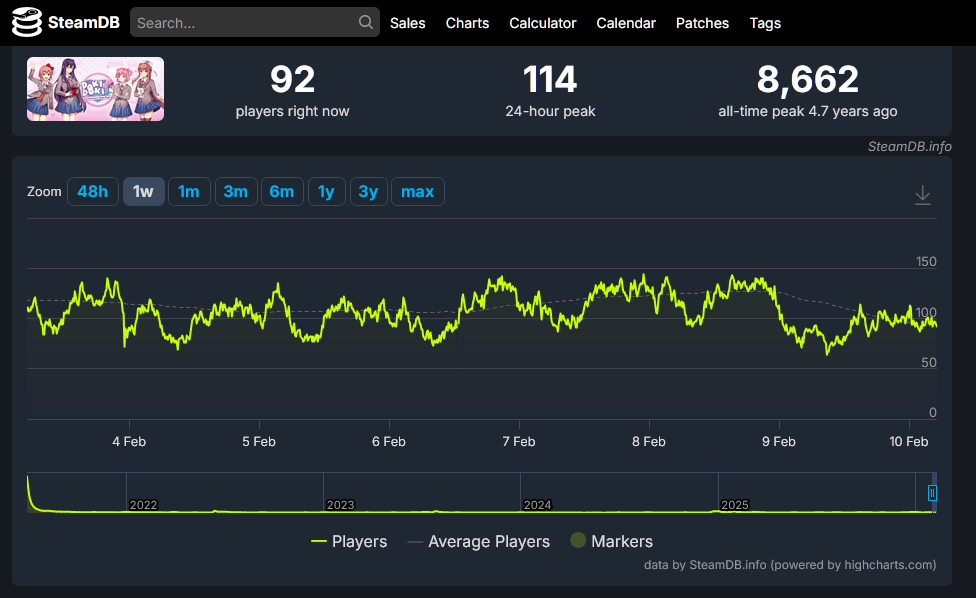Set chart zoom to max

(418, 192)
